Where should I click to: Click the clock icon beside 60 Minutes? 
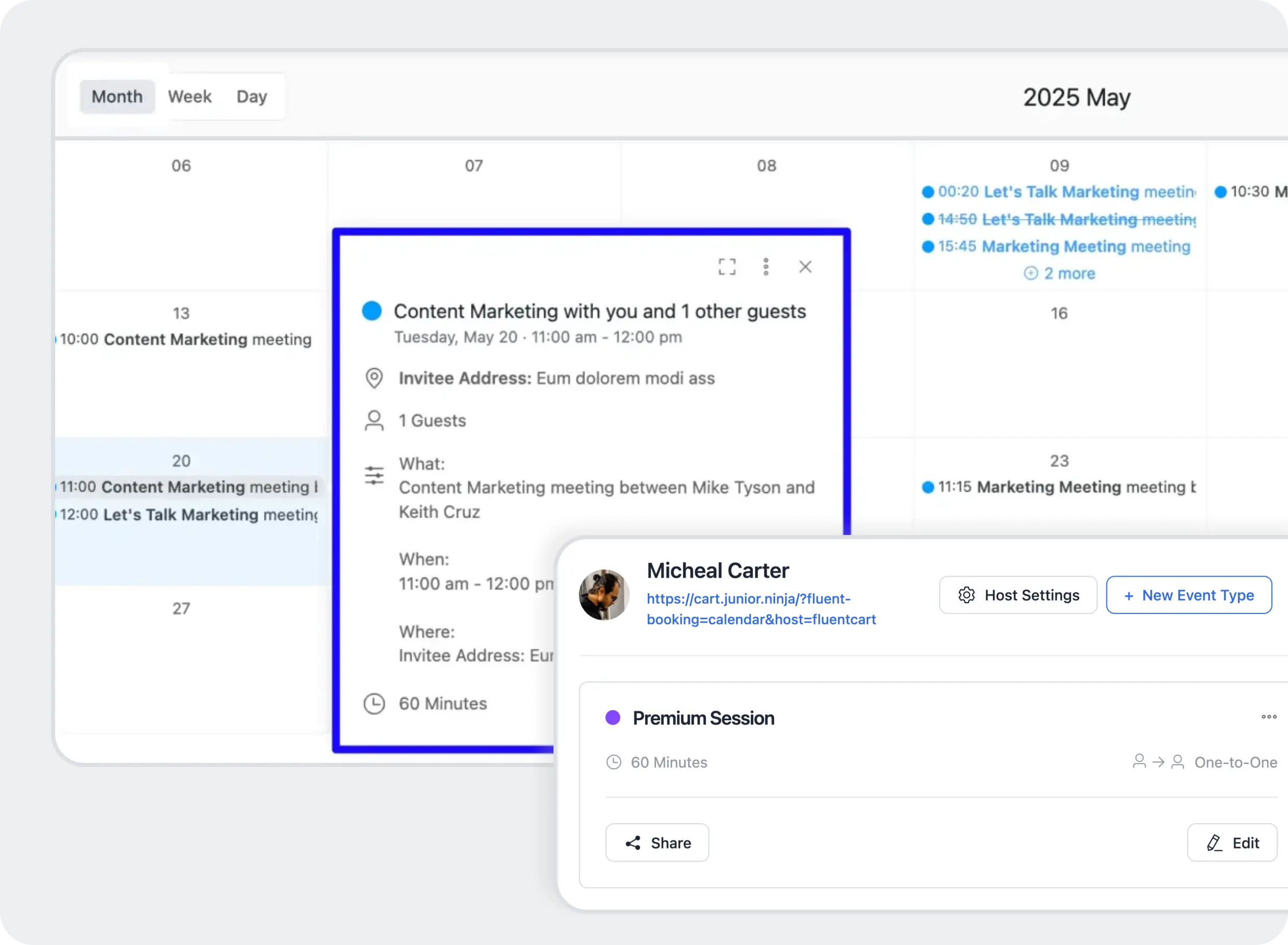pos(375,703)
